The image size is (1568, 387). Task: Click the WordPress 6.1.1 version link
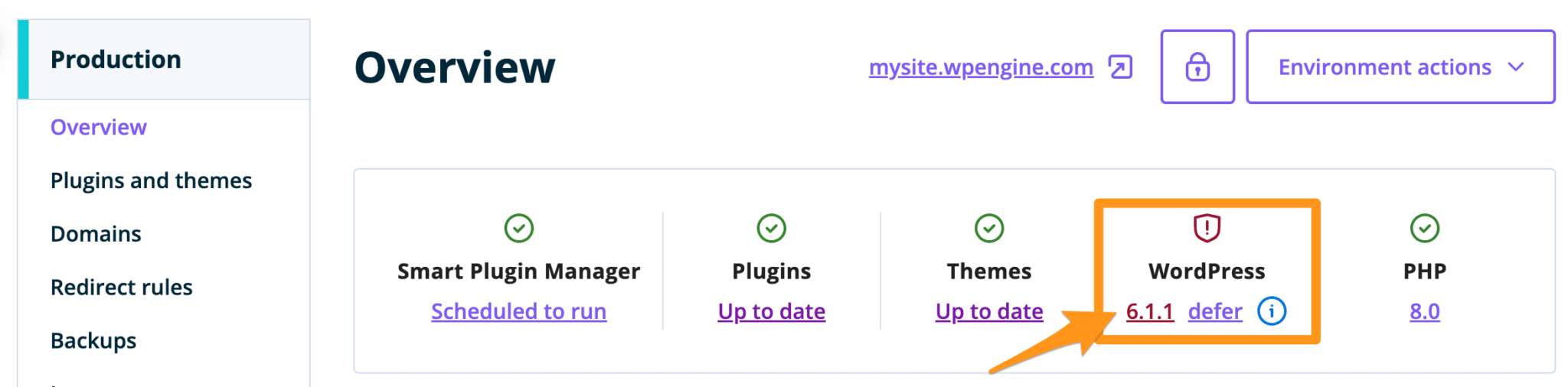1149,311
